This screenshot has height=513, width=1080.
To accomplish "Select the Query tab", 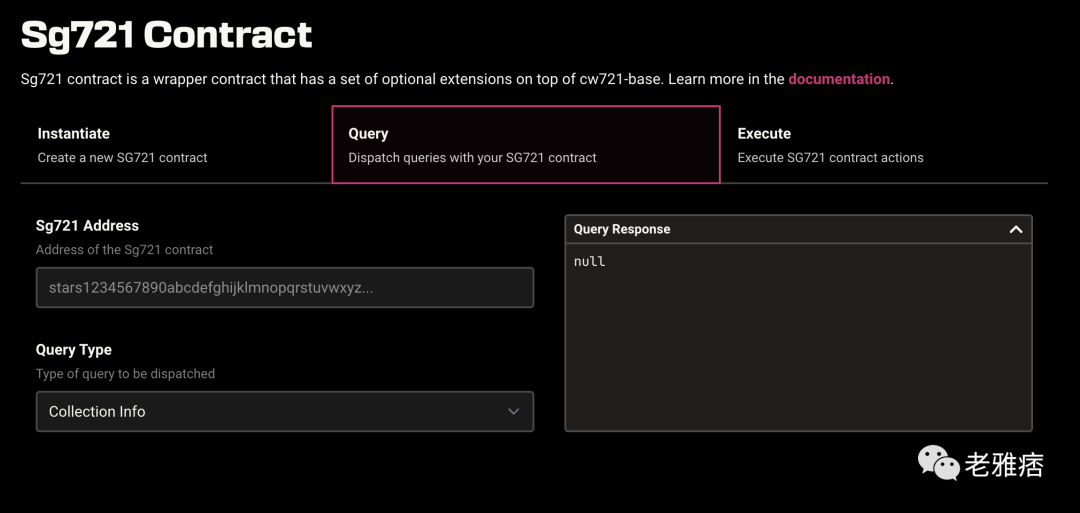I will (525, 145).
